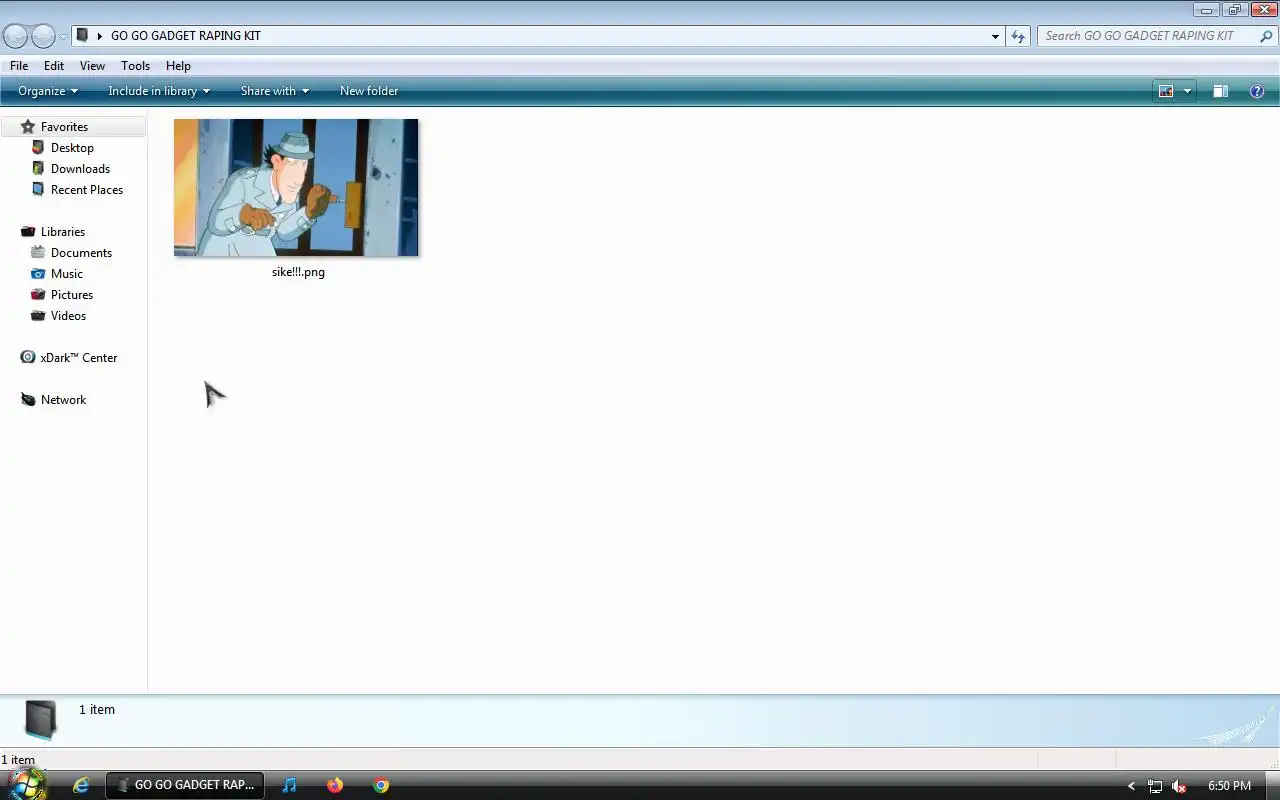Open the music player taskbar icon
This screenshot has height=800, width=1280.
(289, 785)
